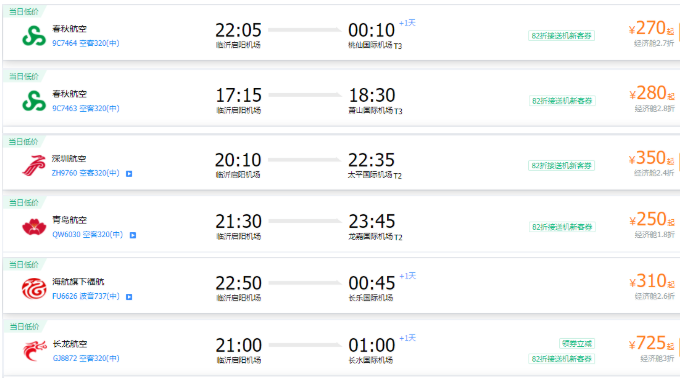Viewport: 685px width, 378px height.
Task: Click the 82折接送机新客券 coupon on 17:15 flight
Action: tap(562, 101)
